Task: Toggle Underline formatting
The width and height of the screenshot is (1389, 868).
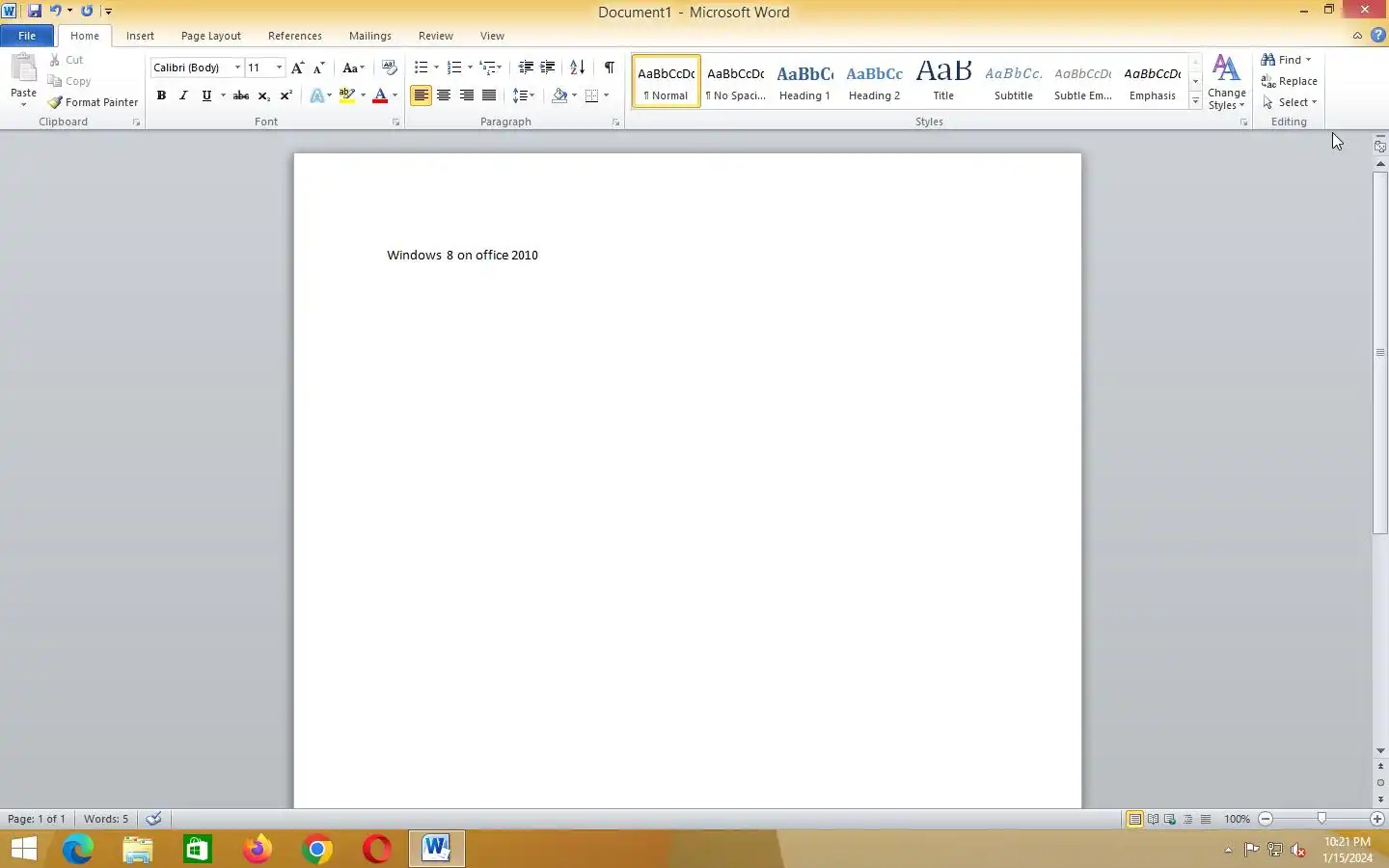Action: point(205,95)
